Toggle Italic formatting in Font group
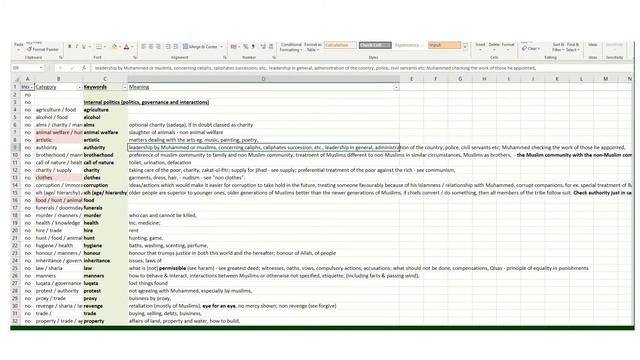The image size is (640, 360). [76, 47]
